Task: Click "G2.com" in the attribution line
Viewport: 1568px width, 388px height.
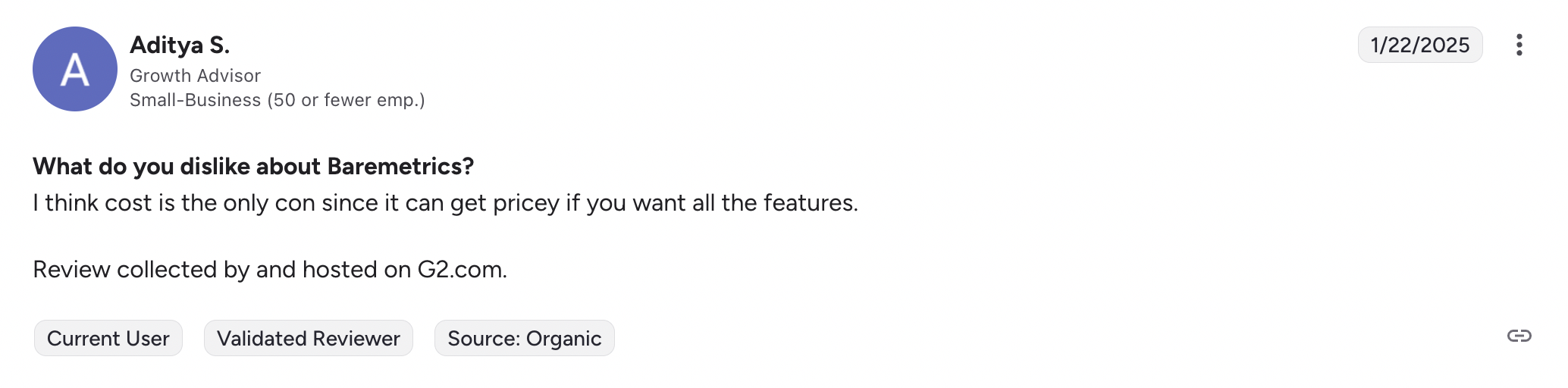Action: pyautogui.click(x=461, y=270)
